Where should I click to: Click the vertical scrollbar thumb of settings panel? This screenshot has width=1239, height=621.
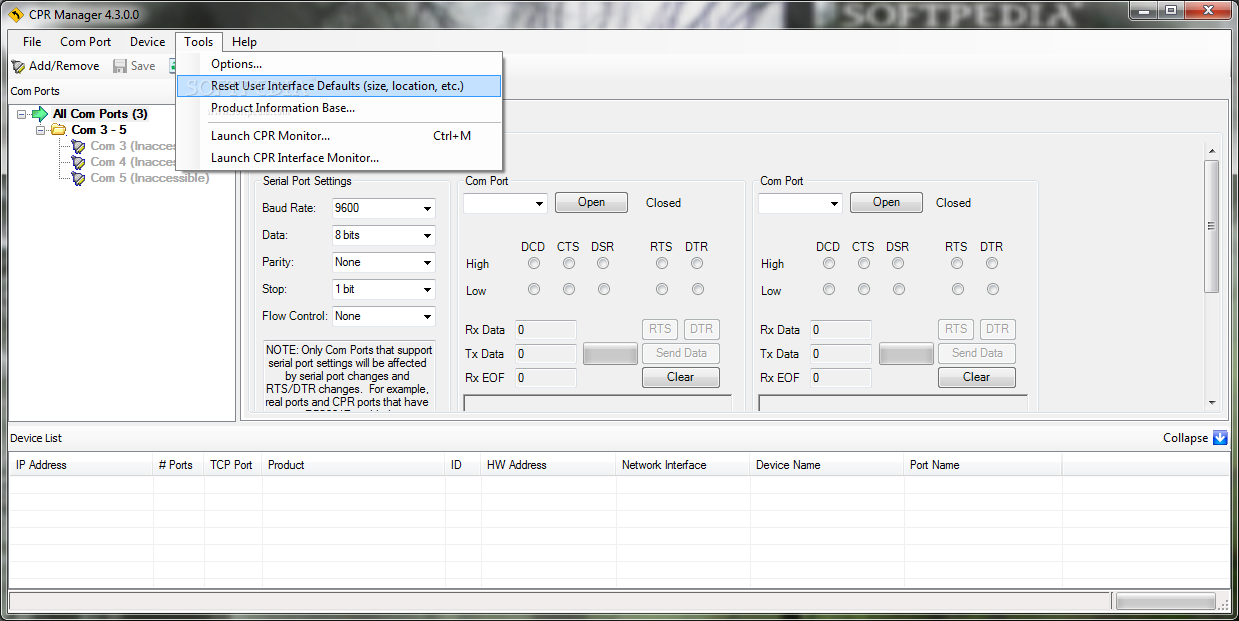click(1212, 226)
